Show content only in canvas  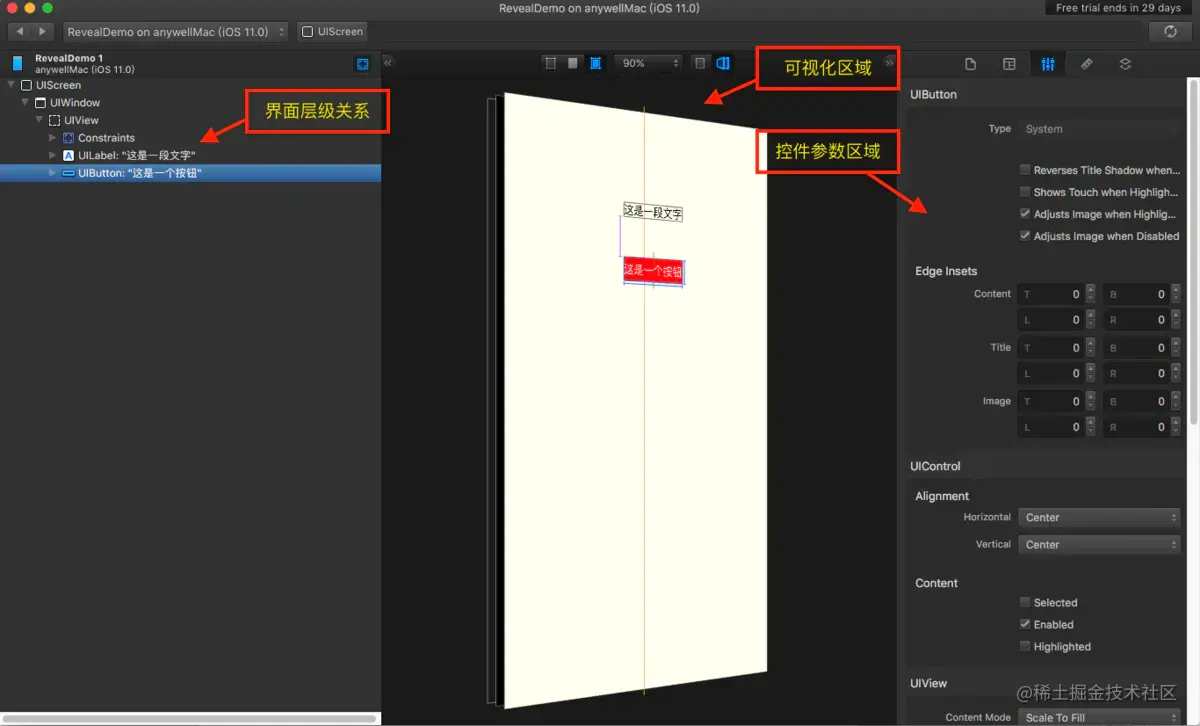pos(573,63)
